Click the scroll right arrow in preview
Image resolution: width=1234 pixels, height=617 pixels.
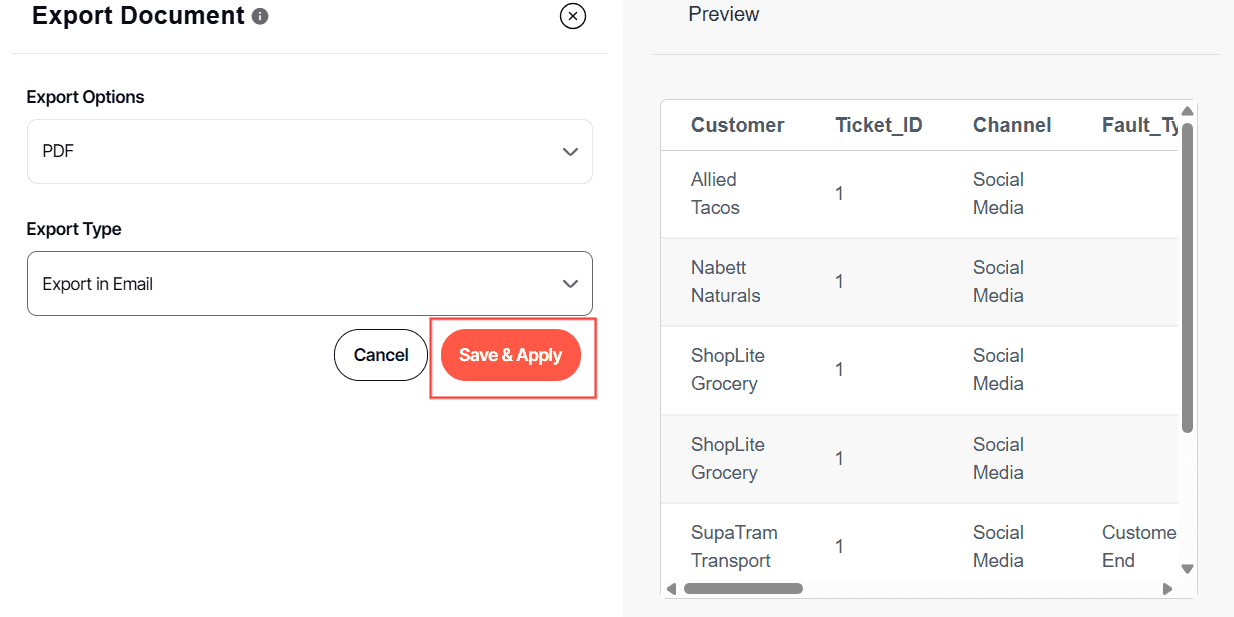pos(1167,589)
